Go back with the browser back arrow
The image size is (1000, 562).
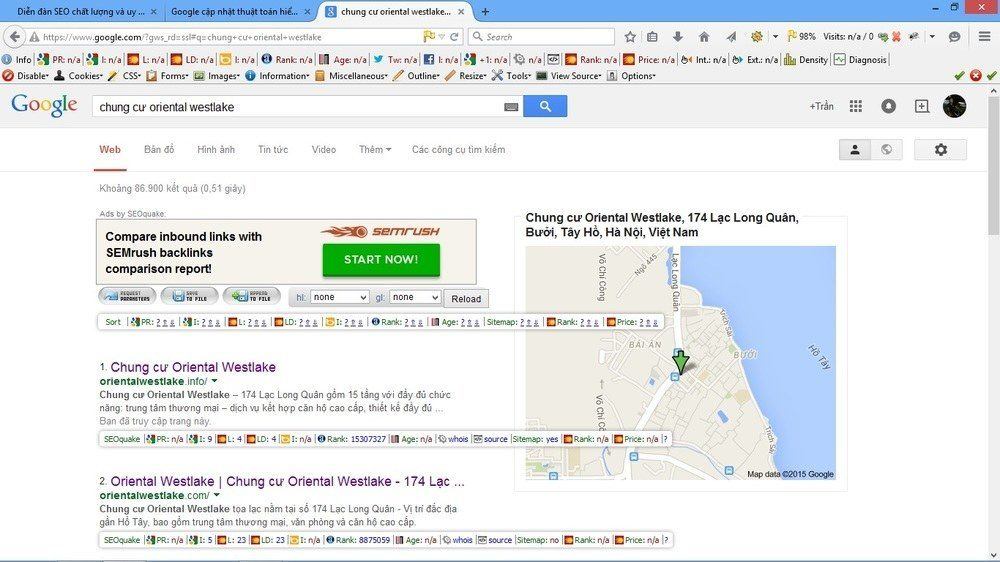click(x=15, y=37)
